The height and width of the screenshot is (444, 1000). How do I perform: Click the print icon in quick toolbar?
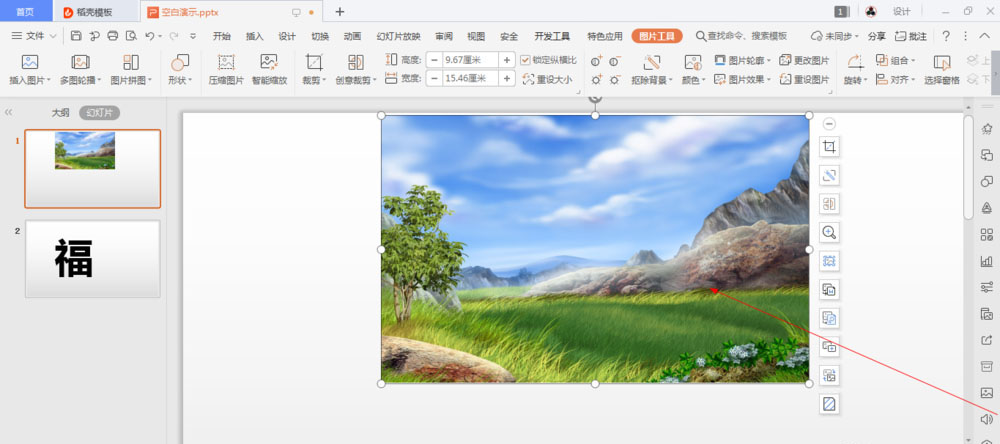(x=113, y=36)
